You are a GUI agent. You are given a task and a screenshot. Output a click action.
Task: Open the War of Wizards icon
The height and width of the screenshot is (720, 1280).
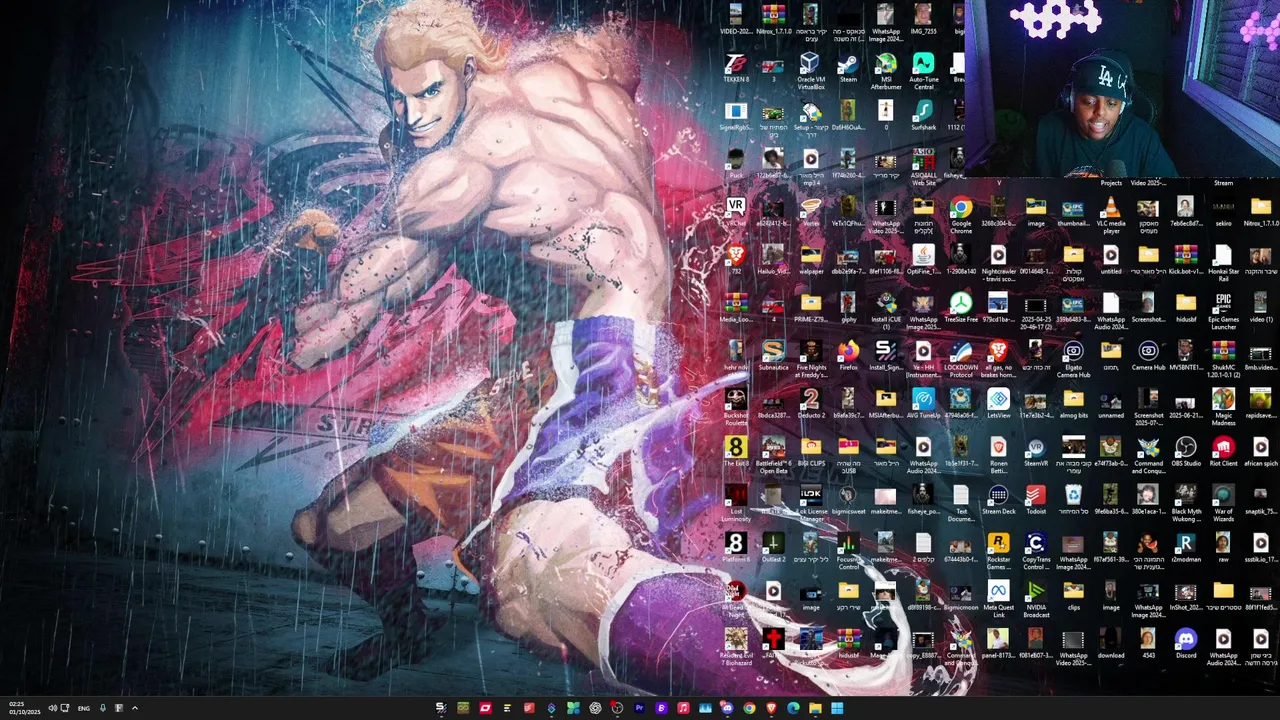tap(1223, 503)
